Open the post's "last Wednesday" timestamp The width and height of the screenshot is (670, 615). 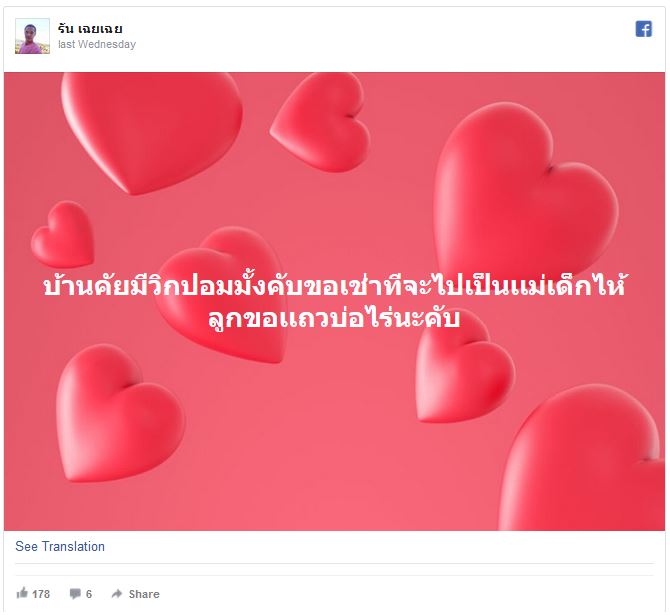(97, 44)
